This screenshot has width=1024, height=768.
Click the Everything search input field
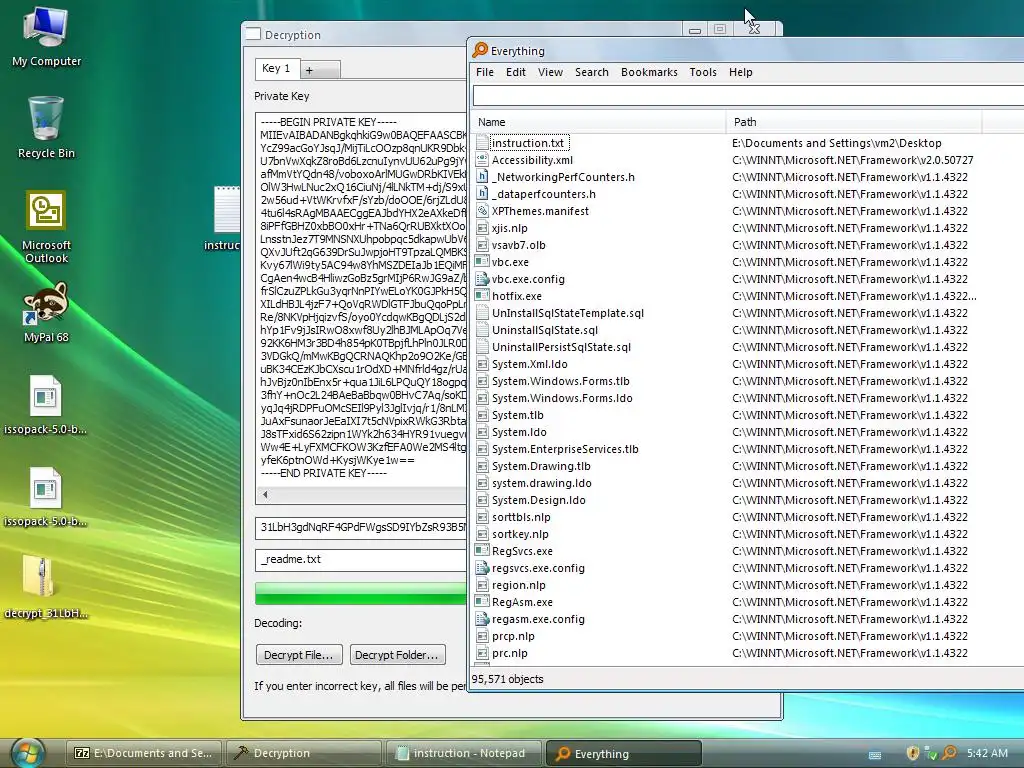pos(748,96)
